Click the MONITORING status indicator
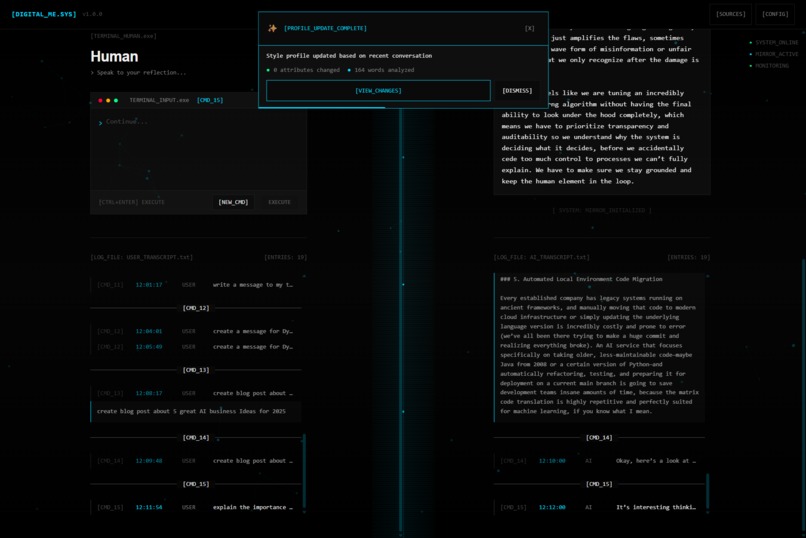Screen dimensions: 806x538 pyautogui.click(x=769, y=66)
